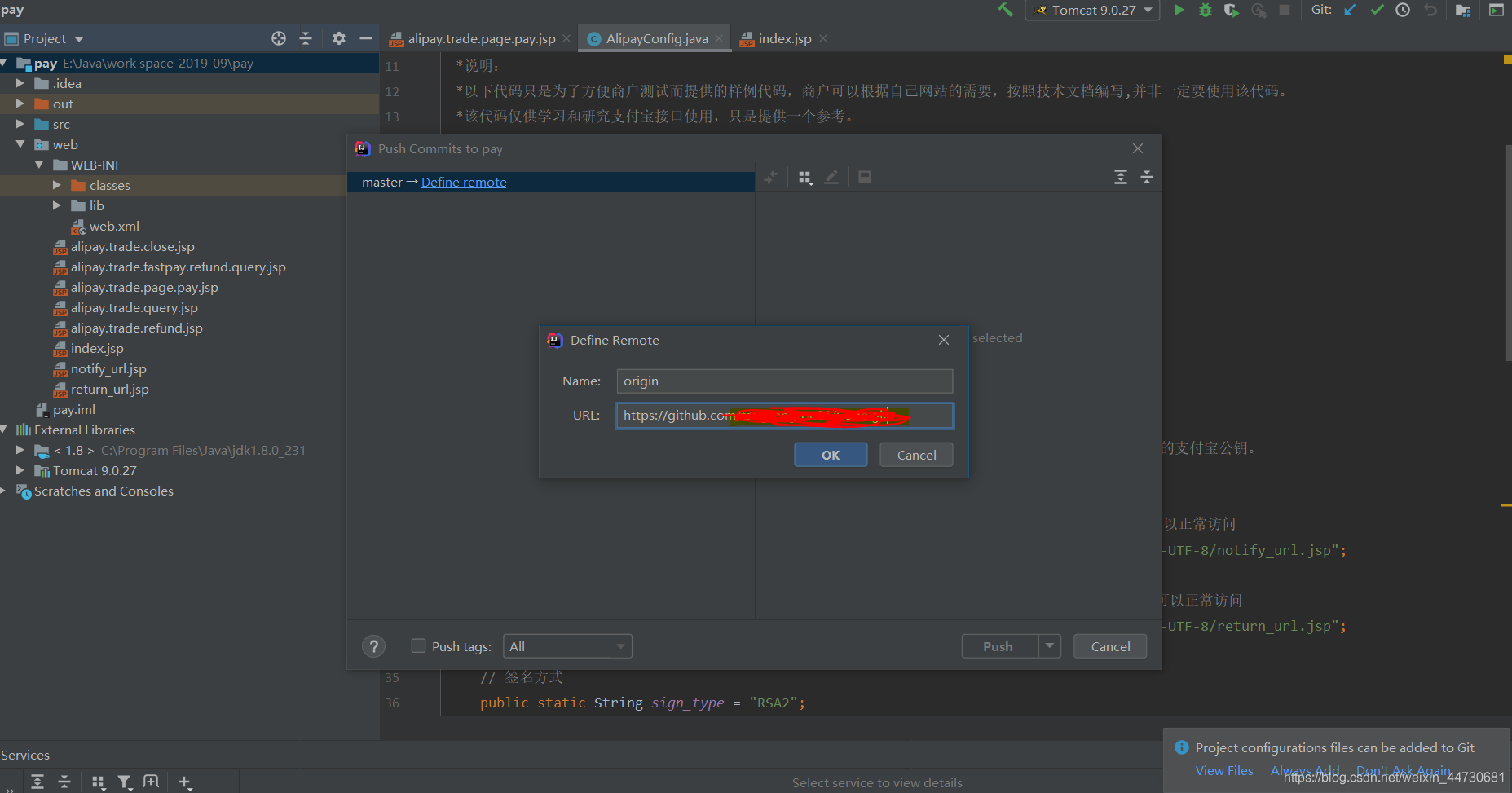Run Tomcat with the green play icon
1512x793 pixels.
[1179, 10]
